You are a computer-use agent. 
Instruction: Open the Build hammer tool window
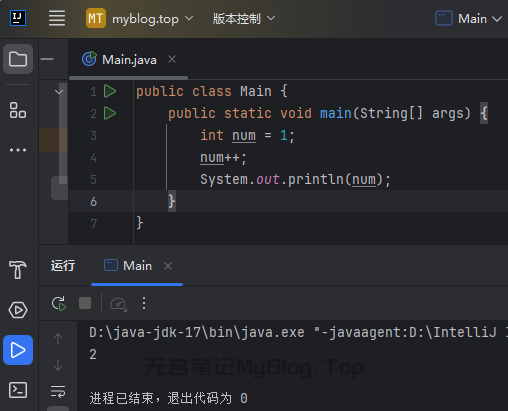point(18,269)
